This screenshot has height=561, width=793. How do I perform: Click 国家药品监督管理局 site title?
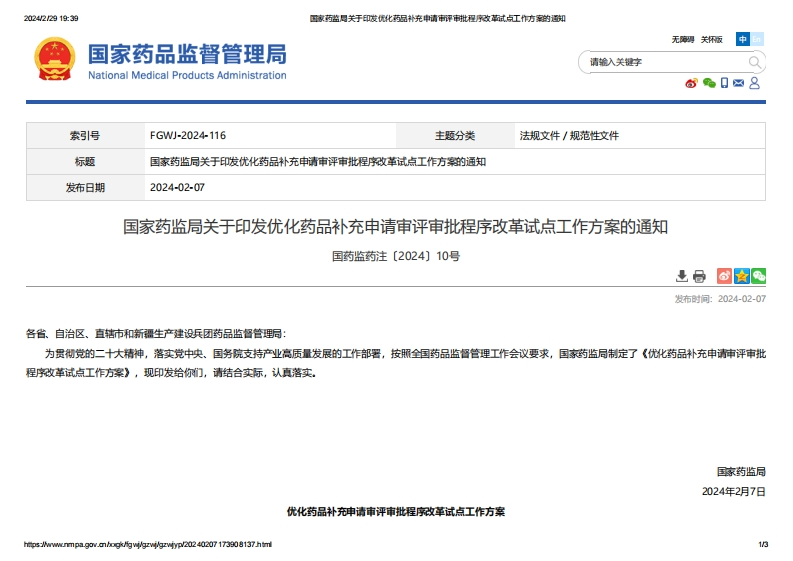coord(187,53)
